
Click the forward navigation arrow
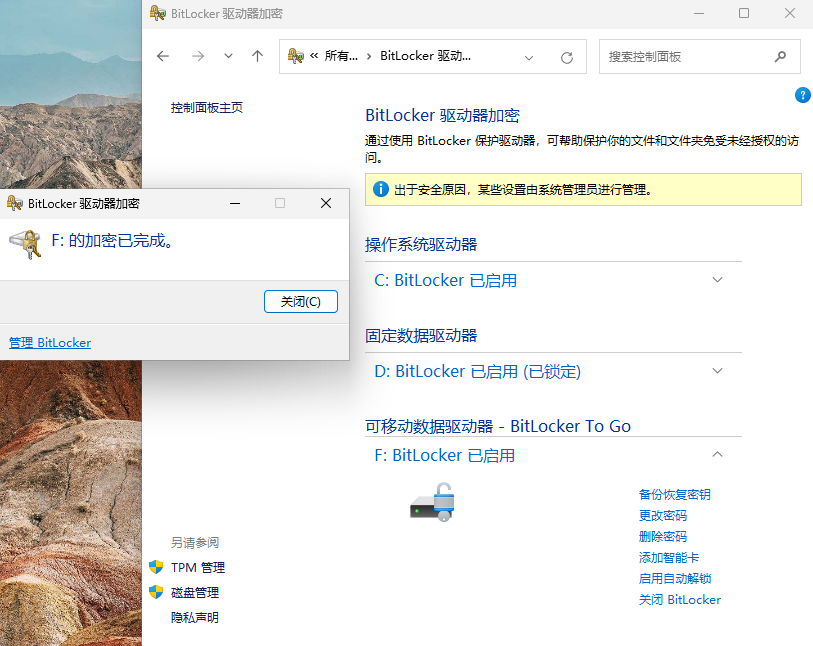[x=197, y=57]
